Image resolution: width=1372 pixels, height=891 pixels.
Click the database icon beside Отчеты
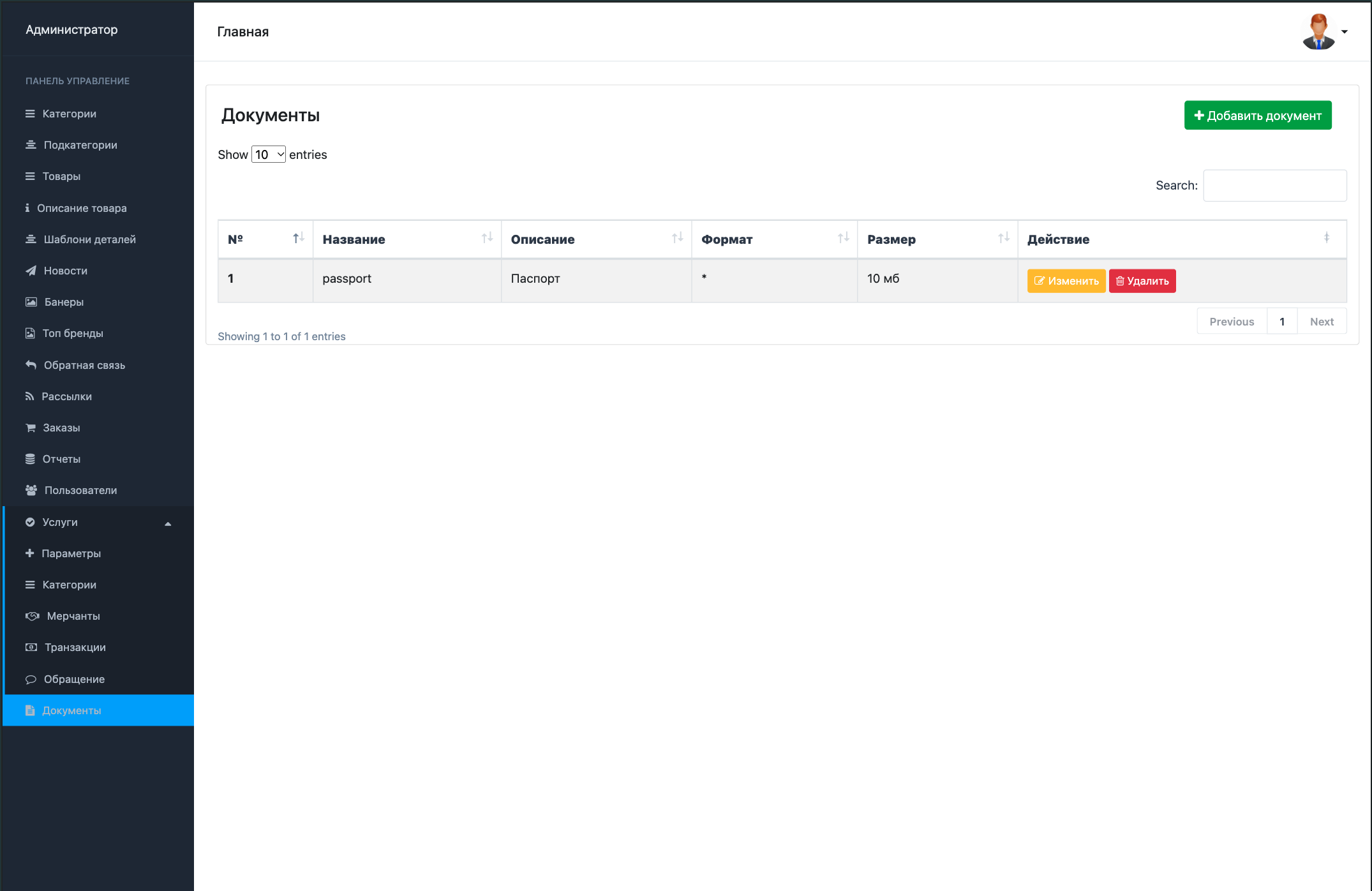click(x=30, y=459)
